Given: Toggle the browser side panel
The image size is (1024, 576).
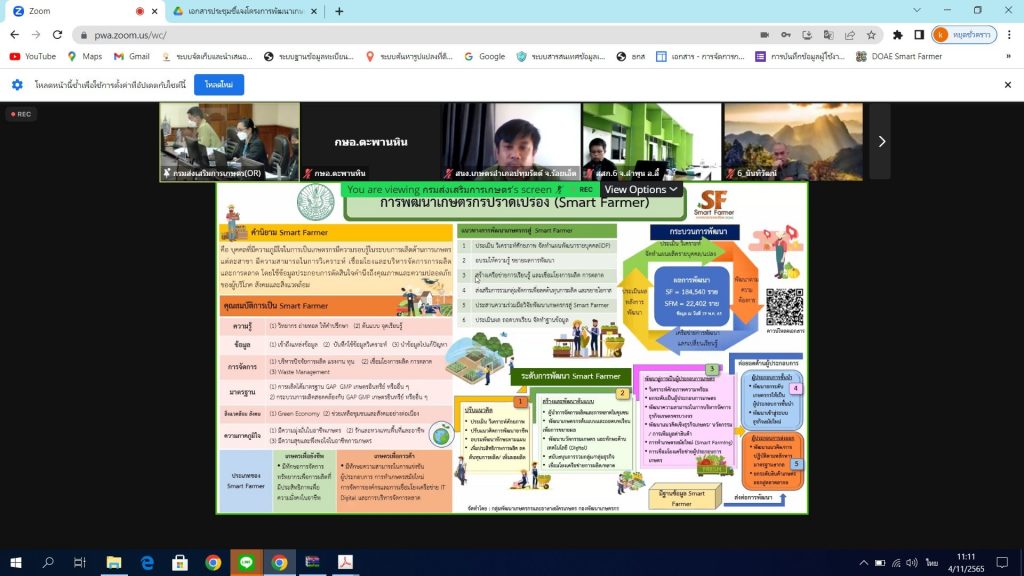Looking at the screenshot, I should pos(919,34).
